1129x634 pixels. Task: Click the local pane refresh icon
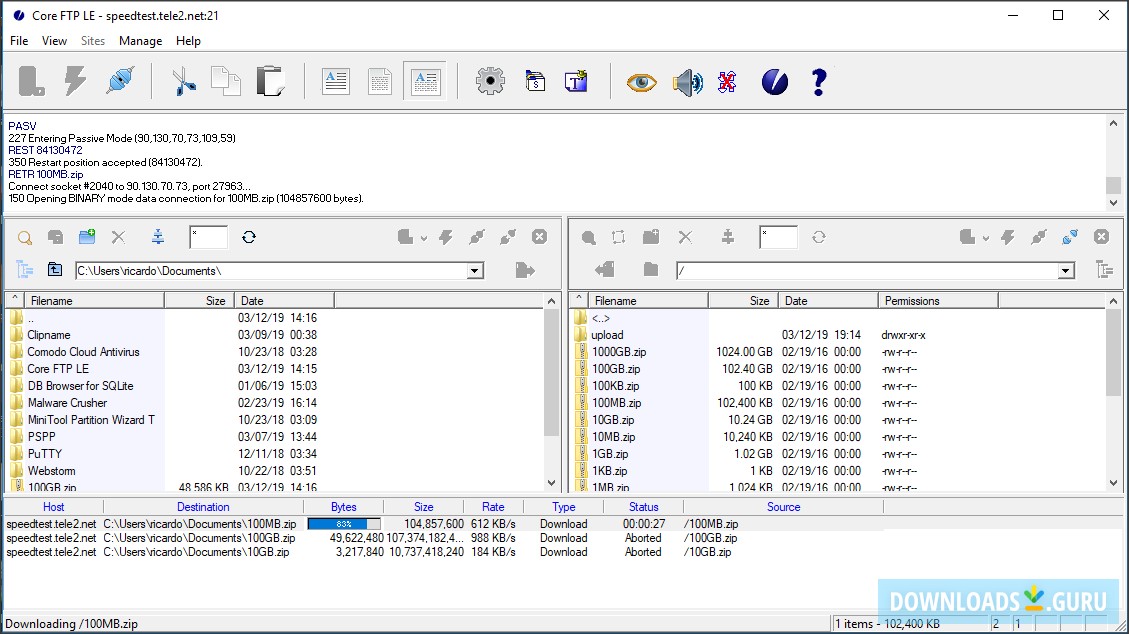[249, 237]
